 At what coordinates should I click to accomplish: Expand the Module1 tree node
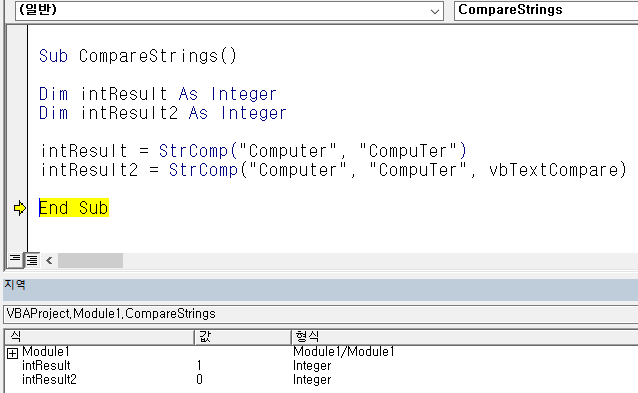point(12,353)
